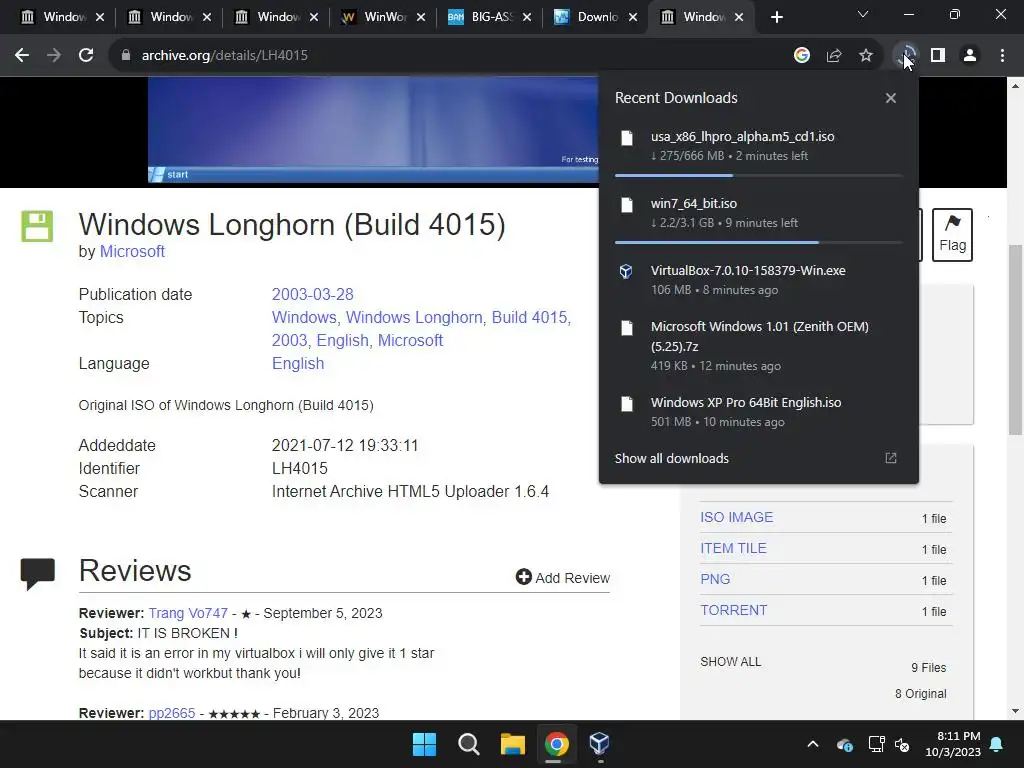Click the software floppy disk icon
1024x768 pixels.
tap(37, 226)
